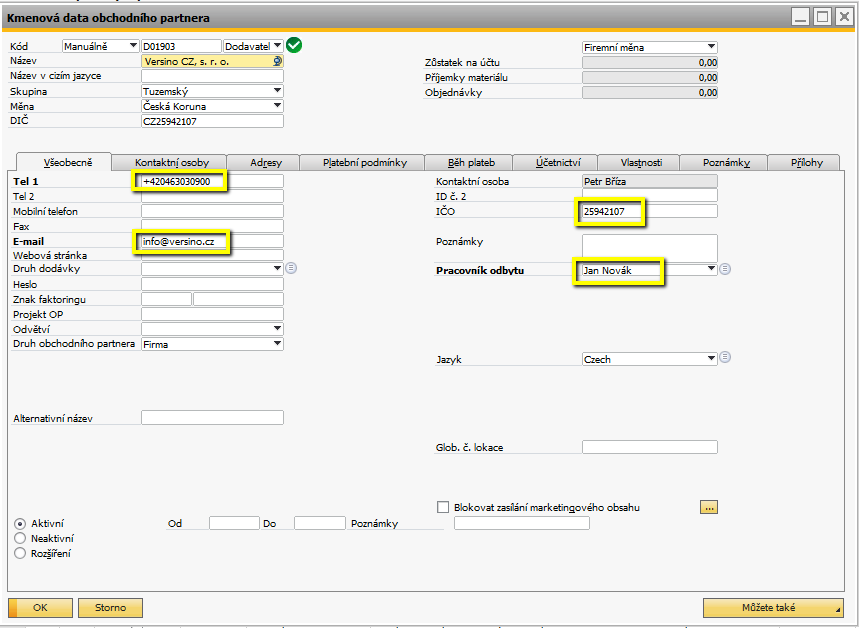
Task: Select the Aktivní radio button
Action: coord(20,523)
